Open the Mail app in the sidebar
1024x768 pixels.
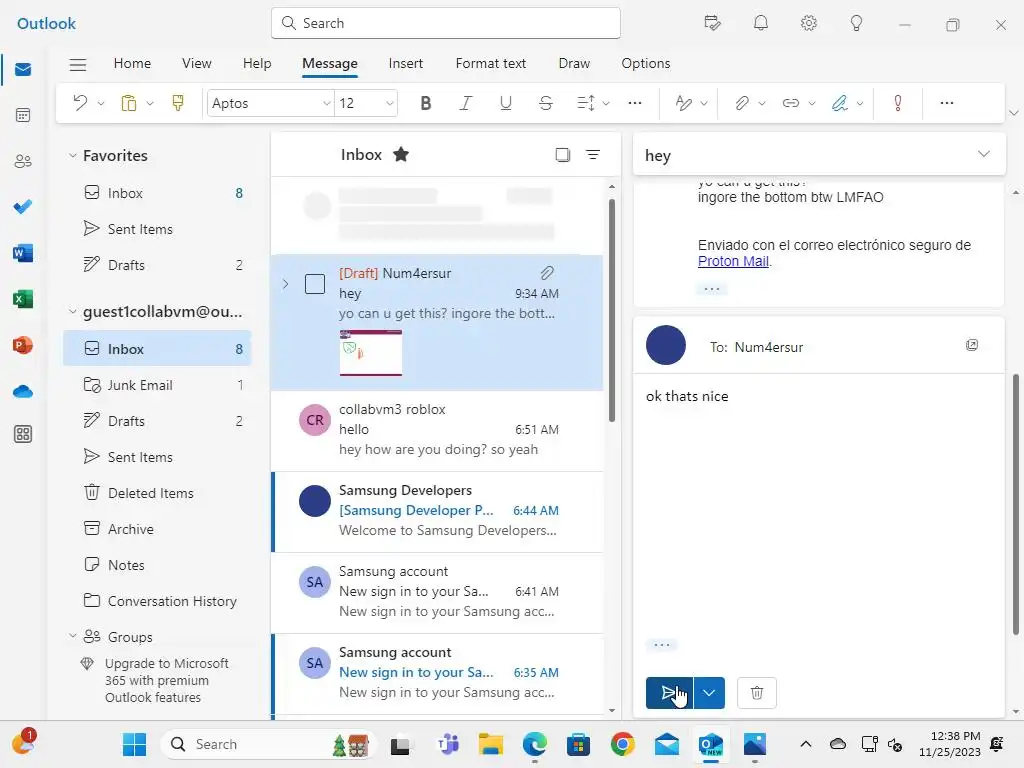[x=23, y=69]
